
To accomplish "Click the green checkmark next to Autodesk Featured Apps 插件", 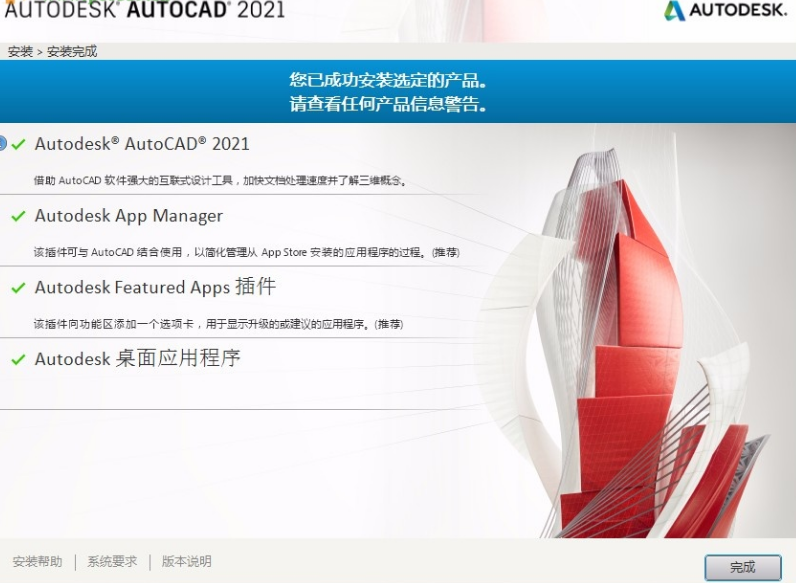I will [x=18, y=288].
